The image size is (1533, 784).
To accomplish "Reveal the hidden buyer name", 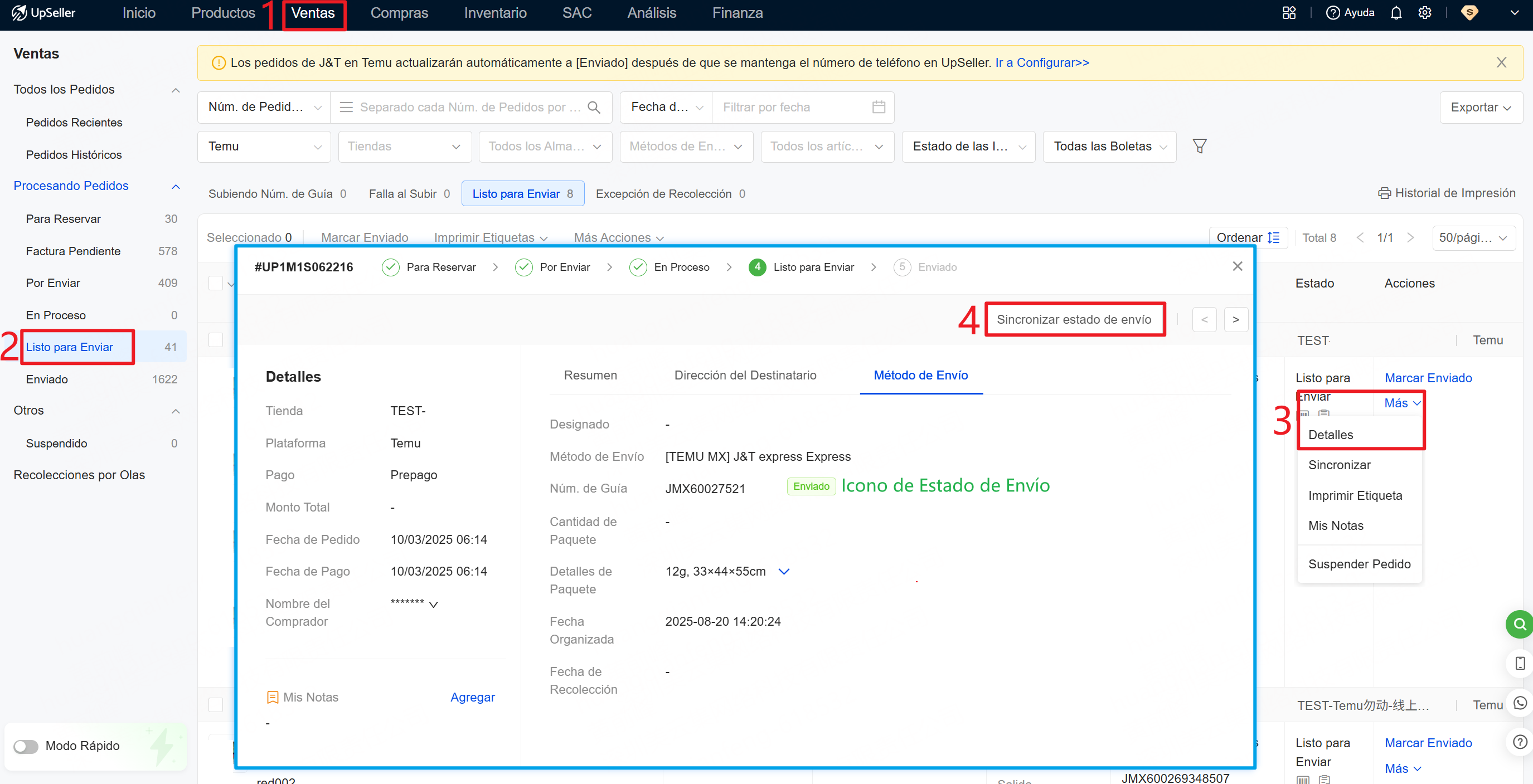I will click(x=433, y=605).
